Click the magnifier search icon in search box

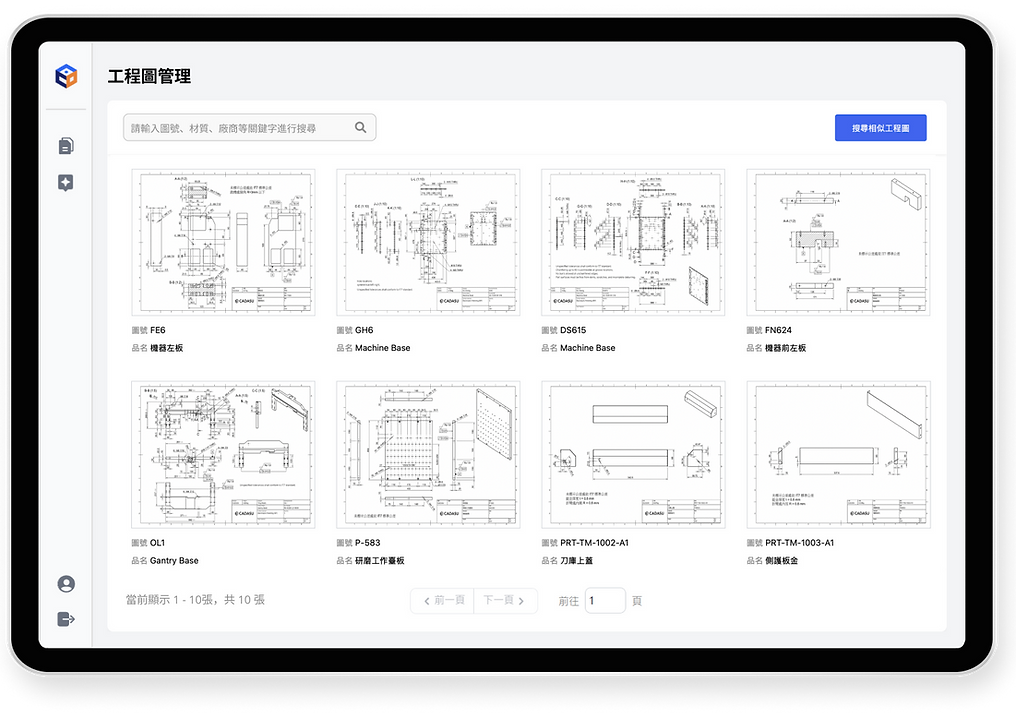pyautogui.click(x=360, y=128)
